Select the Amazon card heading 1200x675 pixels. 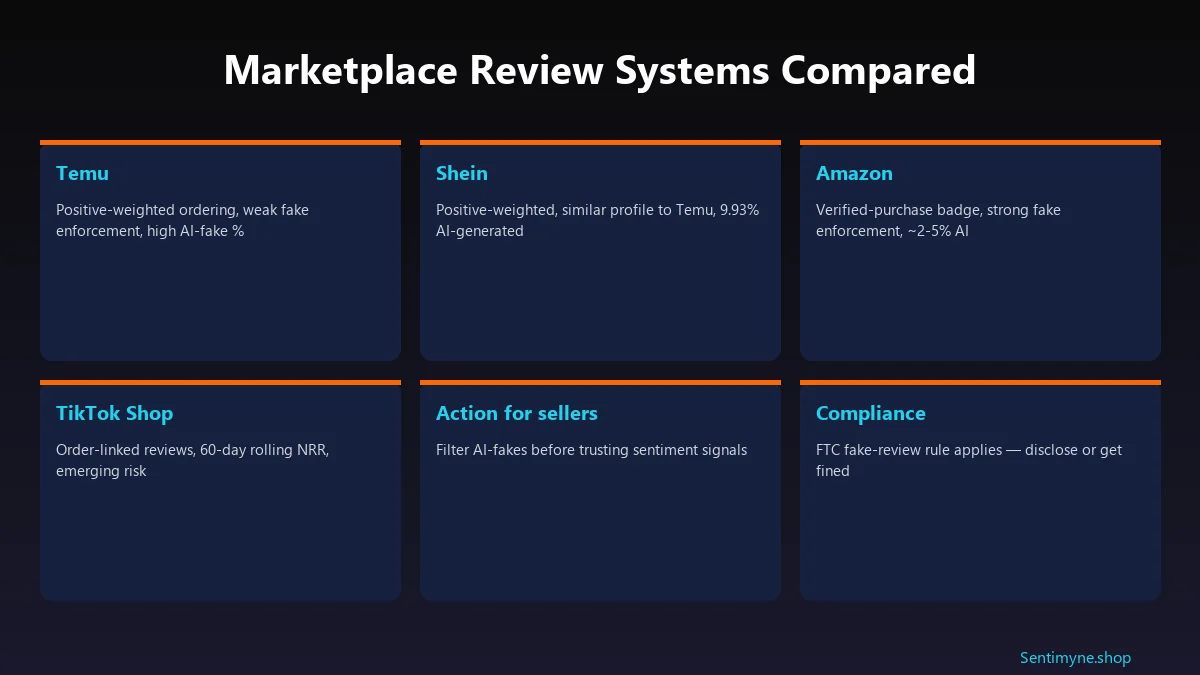pyautogui.click(x=854, y=173)
